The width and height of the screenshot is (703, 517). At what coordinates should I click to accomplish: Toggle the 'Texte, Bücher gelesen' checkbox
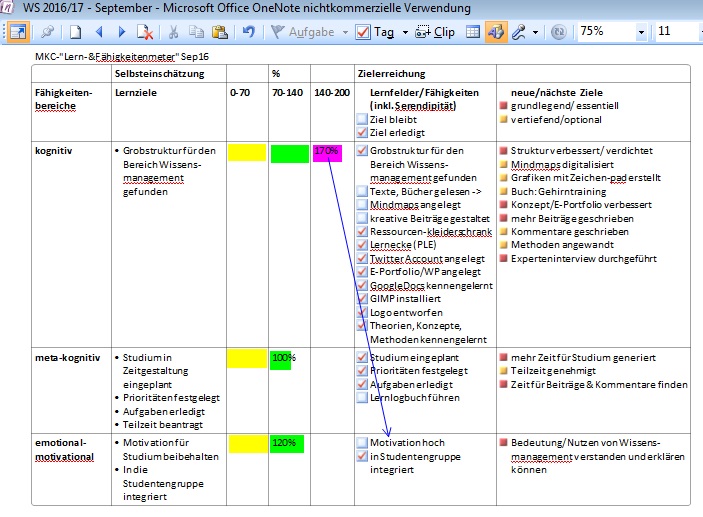tap(362, 191)
